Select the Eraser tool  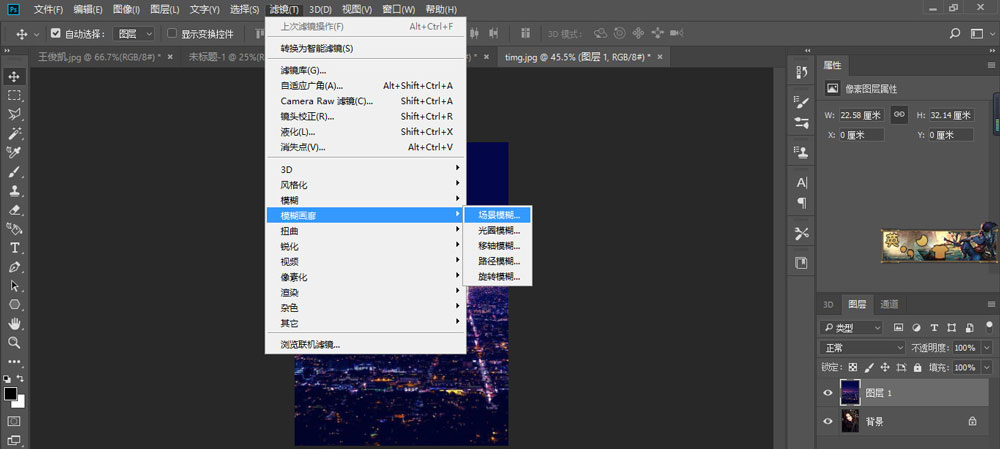click(x=15, y=210)
